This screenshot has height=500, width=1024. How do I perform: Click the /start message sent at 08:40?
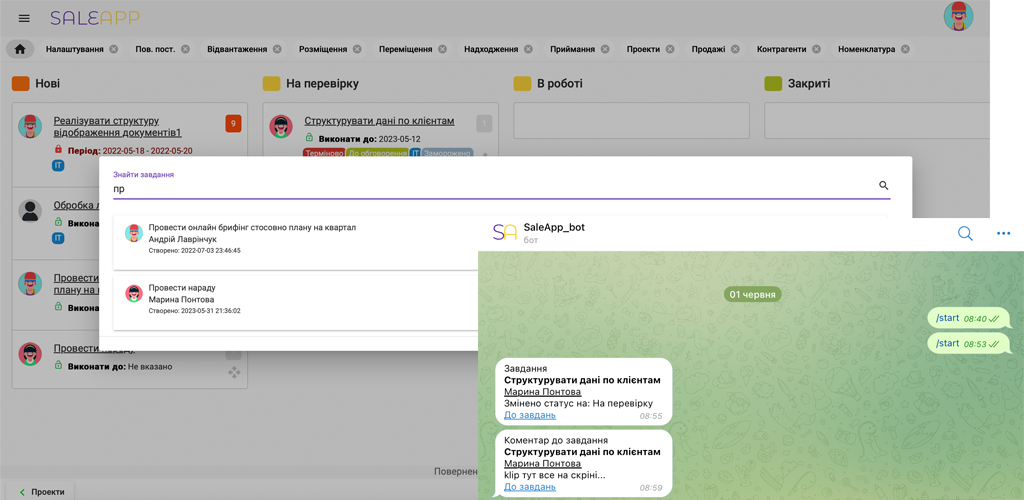(968, 318)
